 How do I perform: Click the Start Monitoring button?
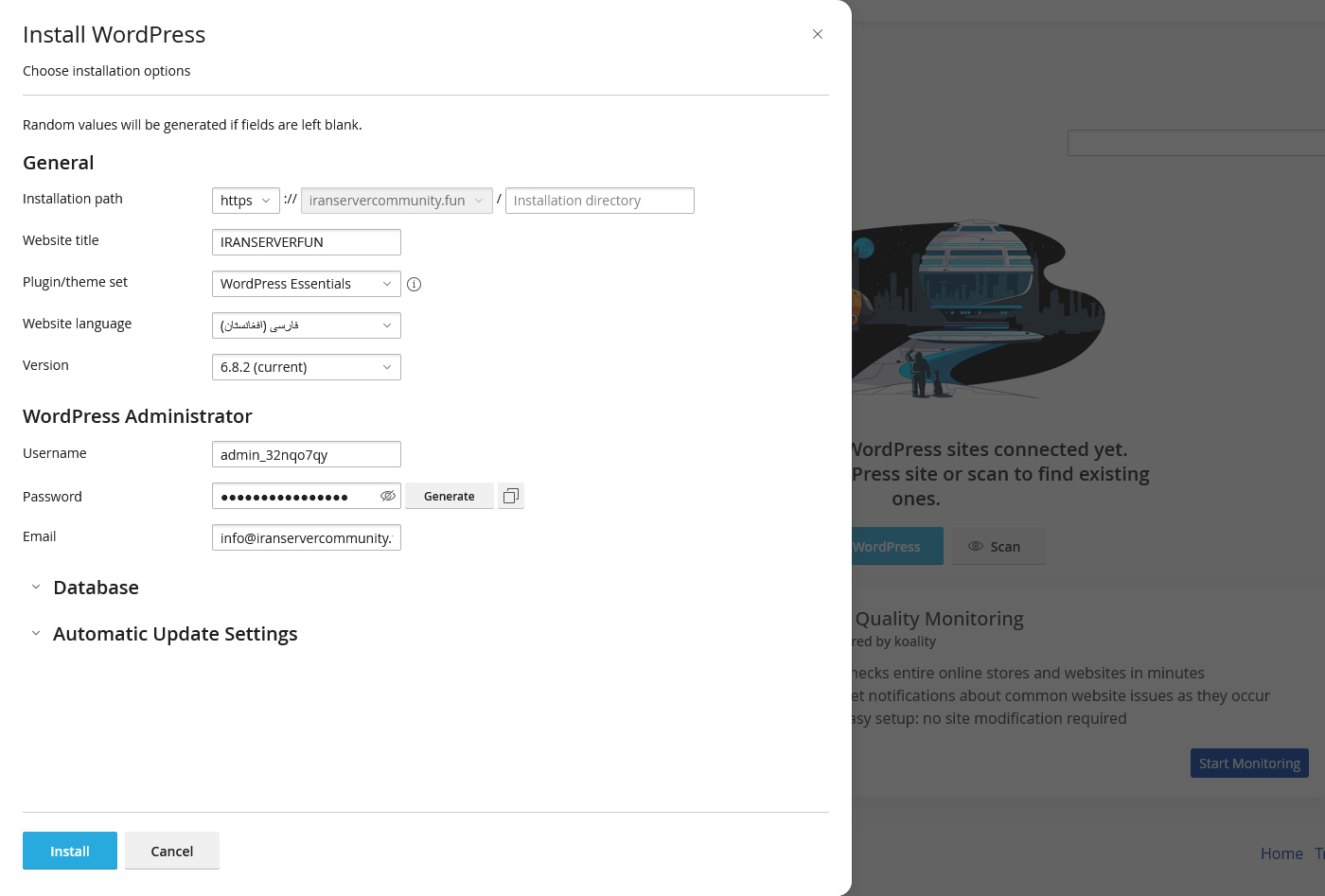pyautogui.click(x=1249, y=764)
